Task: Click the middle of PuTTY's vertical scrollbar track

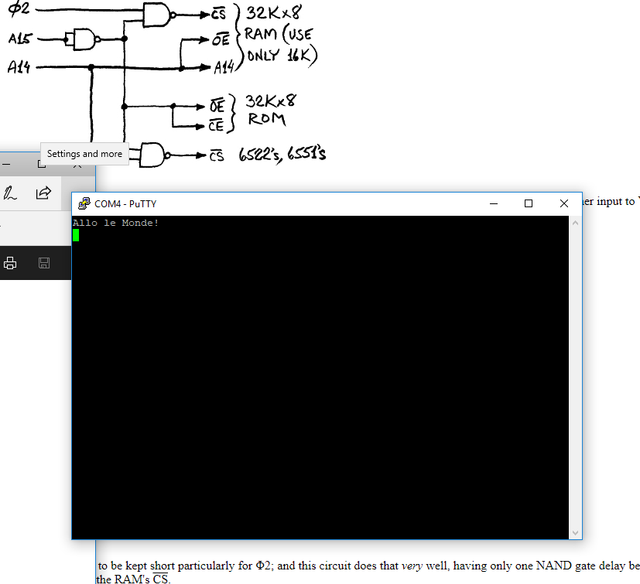Action: (x=575, y=378)
